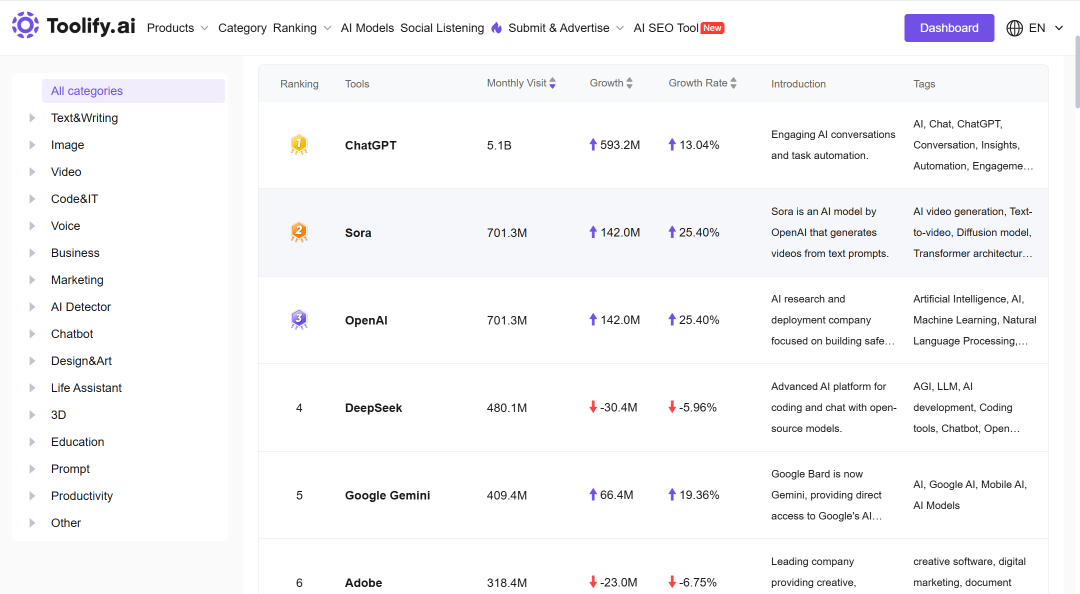
Task: Click the gold rank 1 medal icon
Action: click(299, 145)
